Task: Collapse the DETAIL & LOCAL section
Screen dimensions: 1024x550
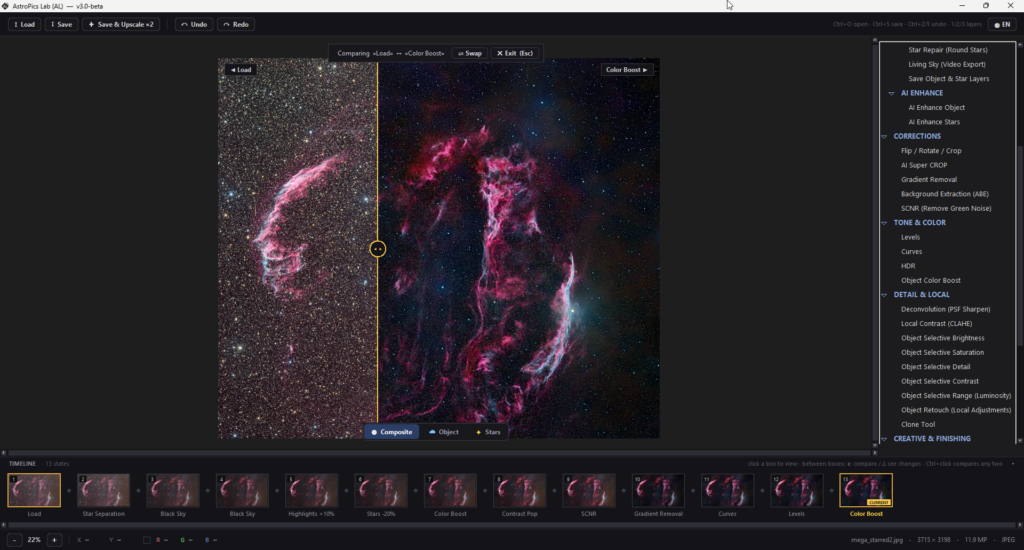Action: pos(884,295)
